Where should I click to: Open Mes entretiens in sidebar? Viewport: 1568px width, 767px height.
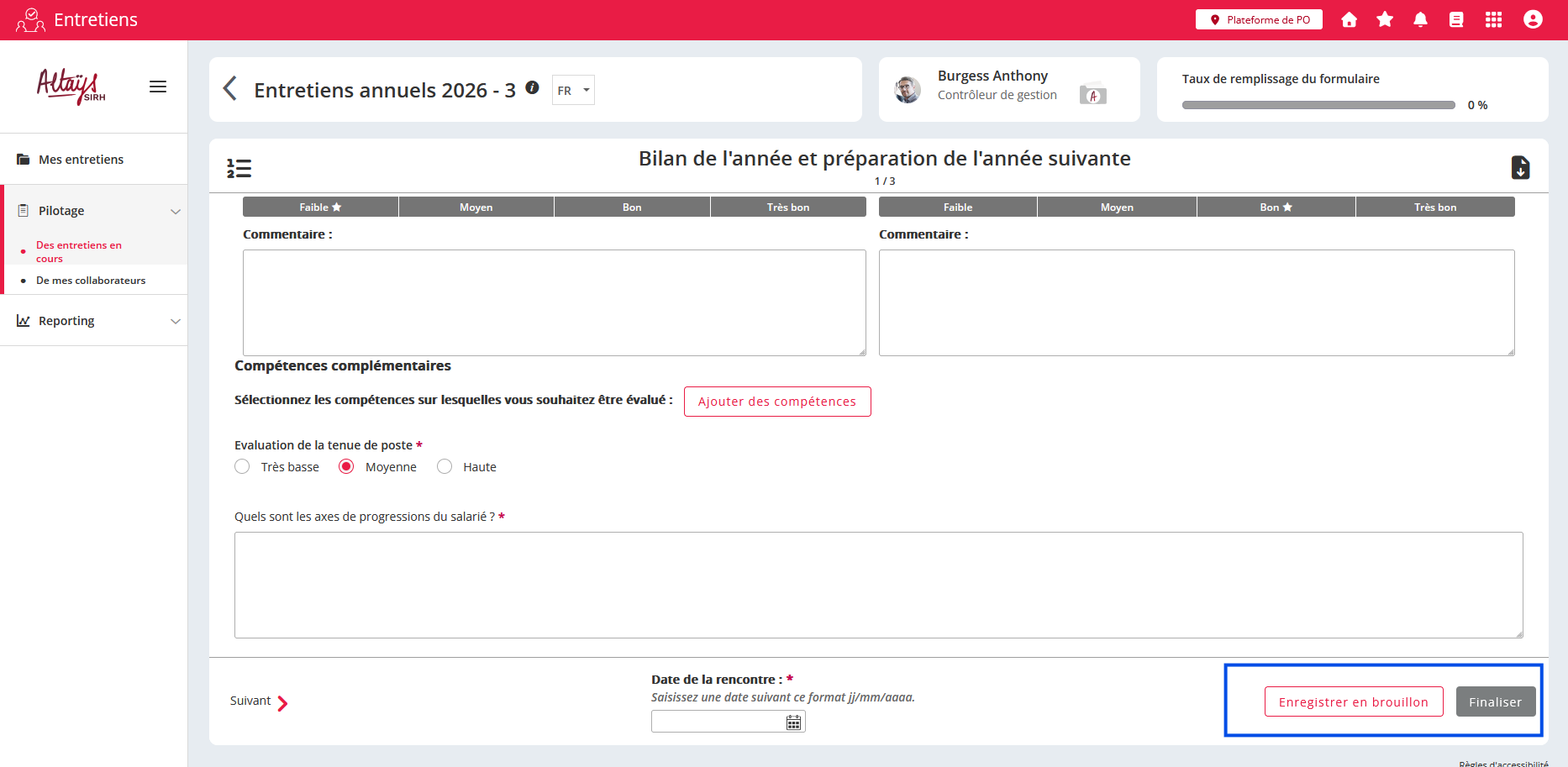[x=81, y=160]
